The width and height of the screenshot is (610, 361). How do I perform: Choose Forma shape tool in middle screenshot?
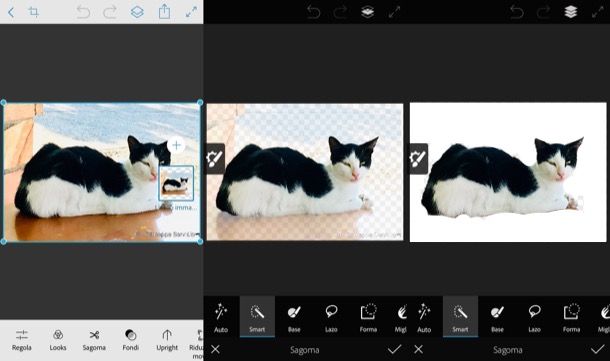click(368, 318)
